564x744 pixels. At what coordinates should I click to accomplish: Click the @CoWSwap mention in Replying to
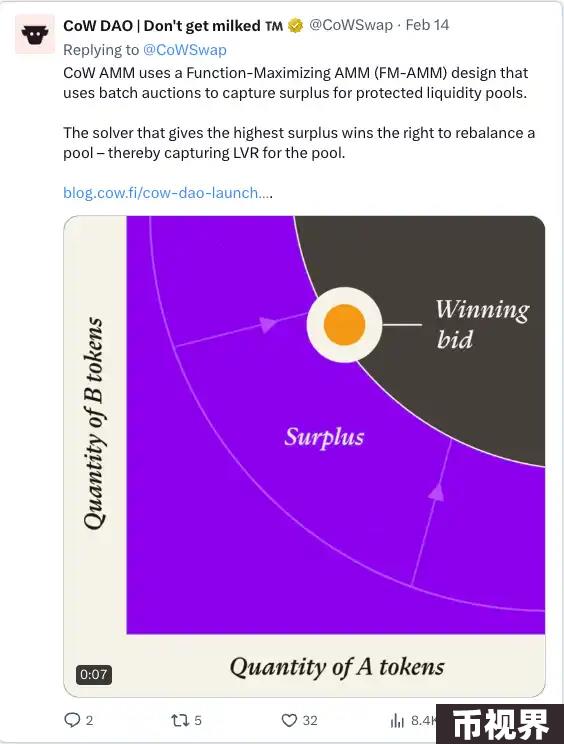click(185, 50)
